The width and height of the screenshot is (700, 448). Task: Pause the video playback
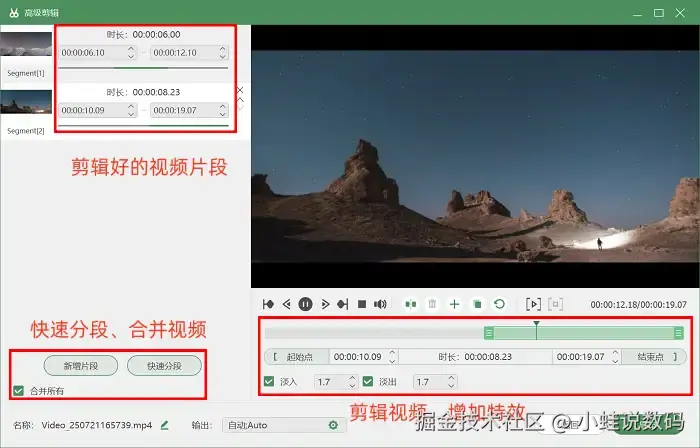click(305, 304)
